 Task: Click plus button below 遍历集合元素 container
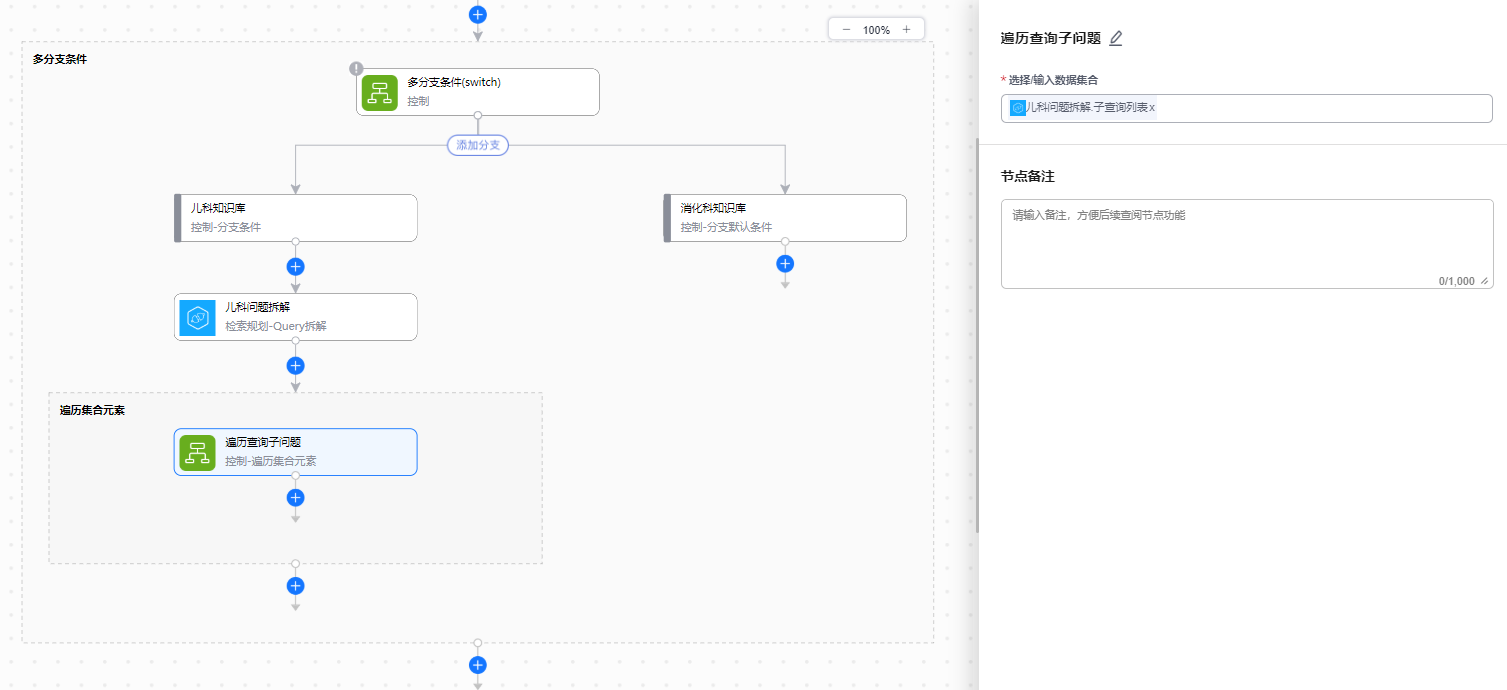pyautogui.click(x=295, y=586)
